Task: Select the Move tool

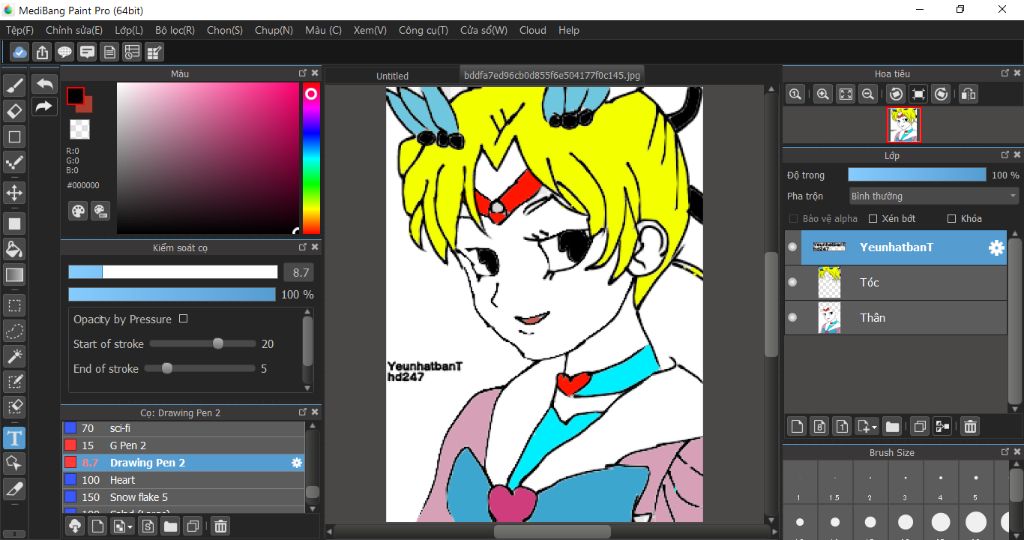Action: point(14,193)
